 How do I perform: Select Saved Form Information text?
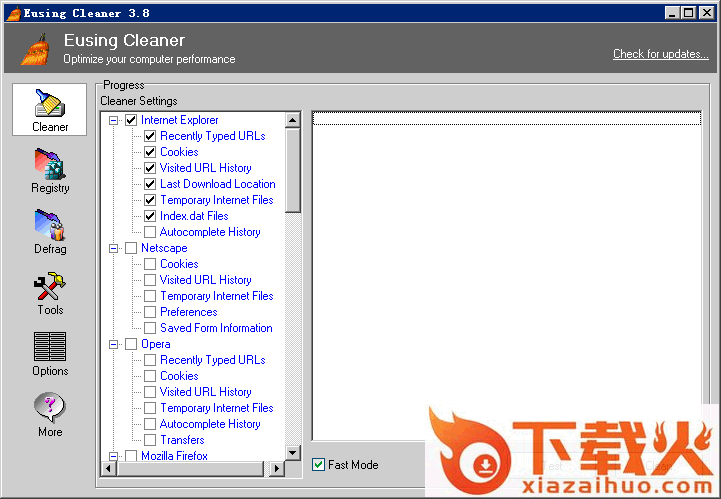tap(216, 328)
